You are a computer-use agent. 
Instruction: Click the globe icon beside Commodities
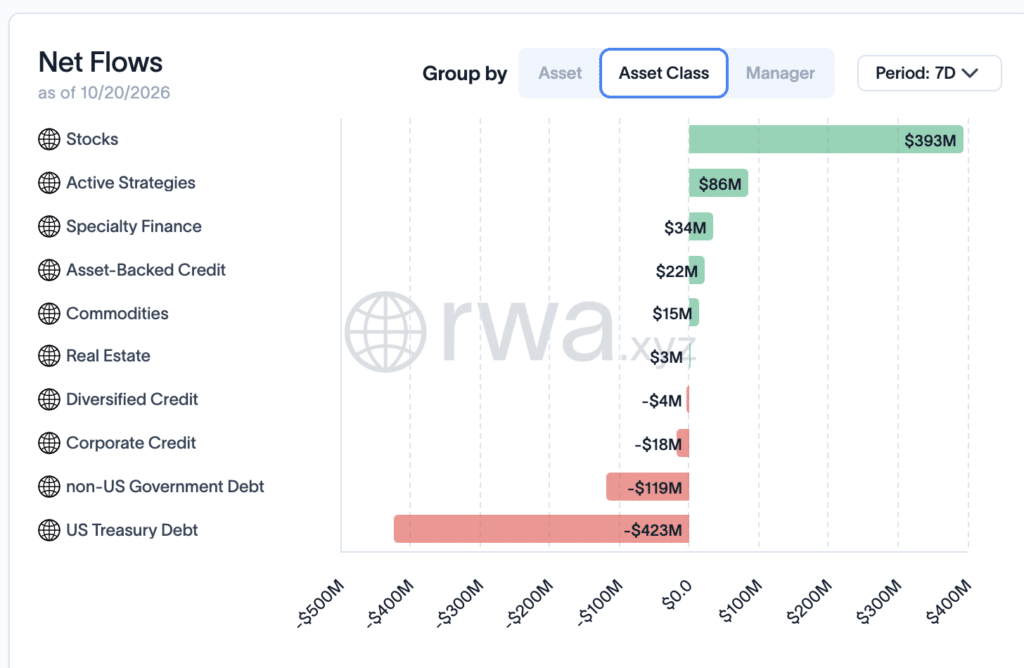[x=49, y=313]
